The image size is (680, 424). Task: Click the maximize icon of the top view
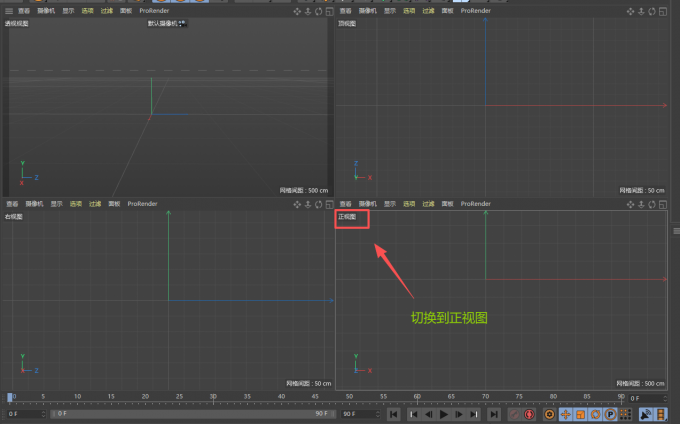click(661, 11)
